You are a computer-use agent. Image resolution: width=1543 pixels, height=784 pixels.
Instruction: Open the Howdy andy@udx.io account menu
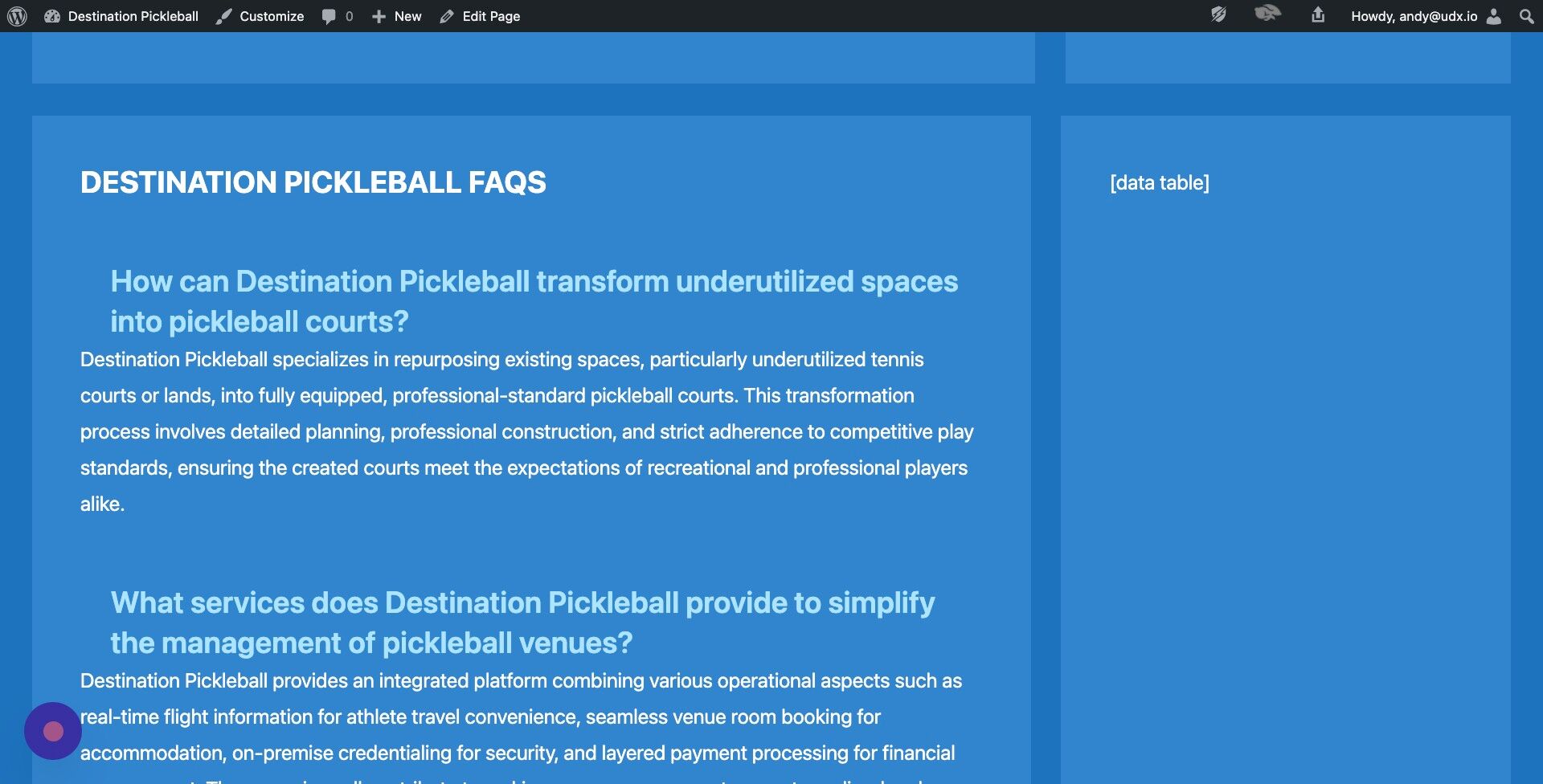pos(1425,16)
